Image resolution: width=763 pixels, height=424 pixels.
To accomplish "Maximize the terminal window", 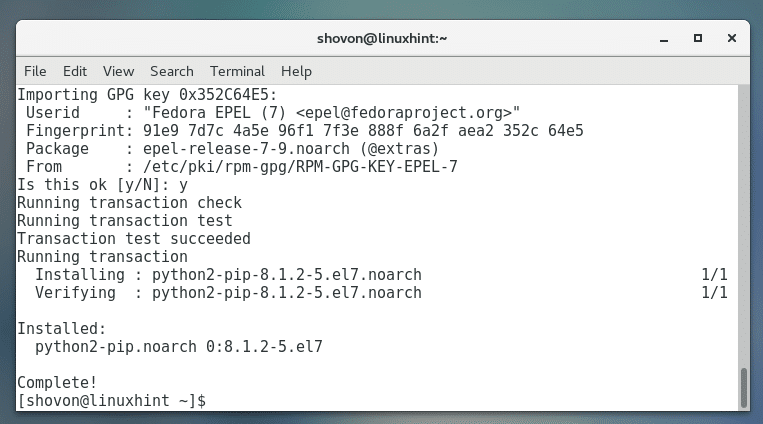I will coord(698,38).
